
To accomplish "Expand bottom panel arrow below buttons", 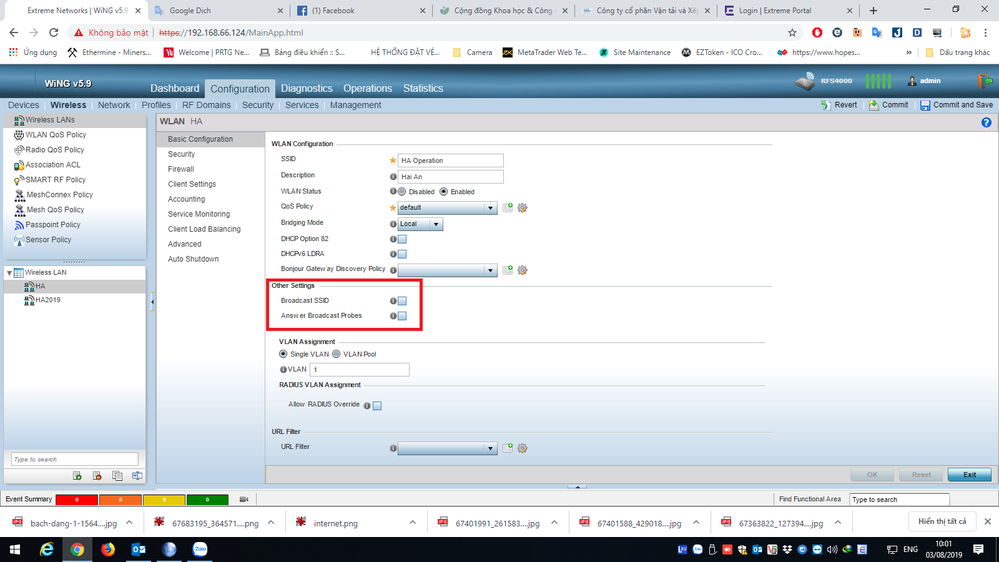I will pos(577,487).
